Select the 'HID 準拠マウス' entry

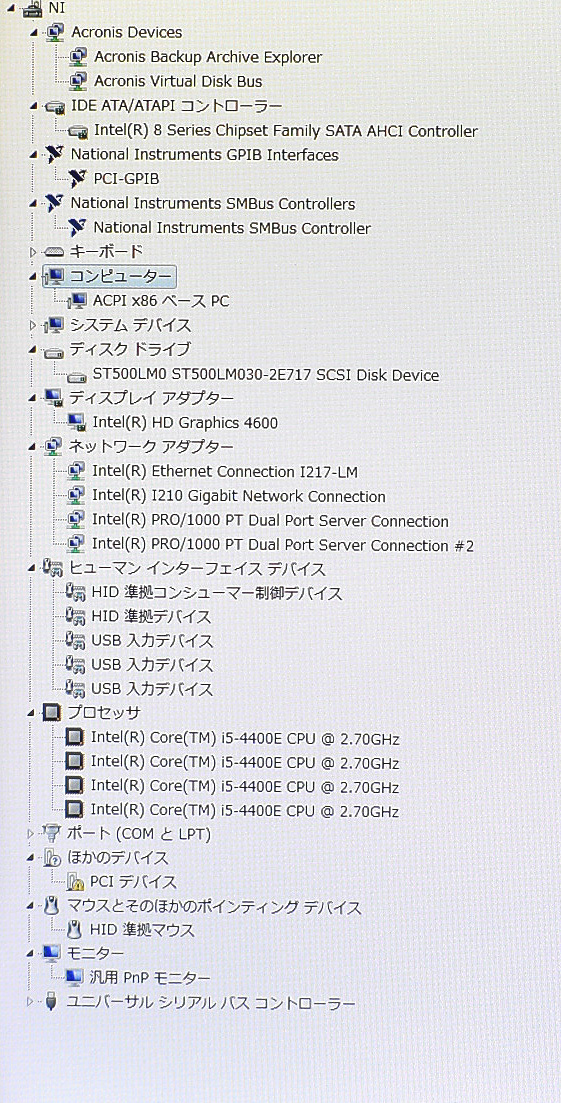(x=142, y=931)
